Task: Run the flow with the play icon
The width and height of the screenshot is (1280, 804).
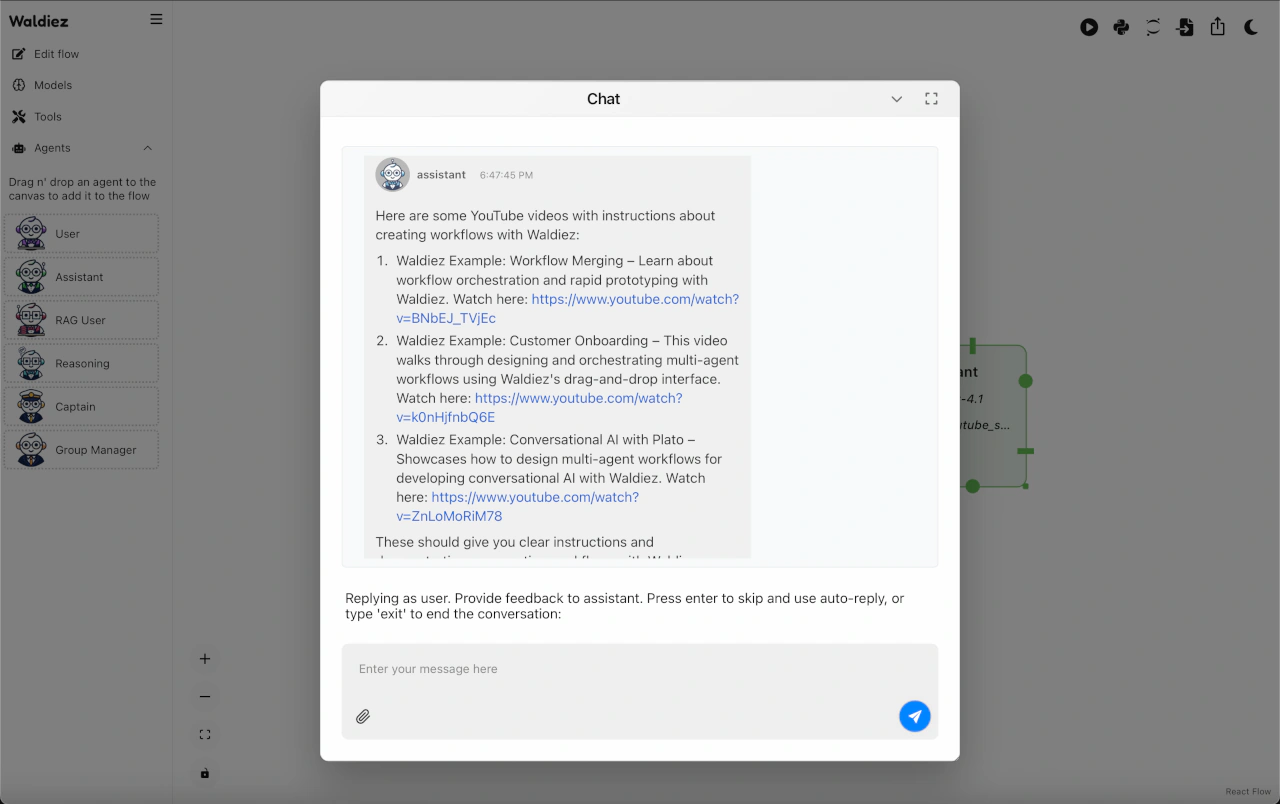Action: click(1089, 28)
